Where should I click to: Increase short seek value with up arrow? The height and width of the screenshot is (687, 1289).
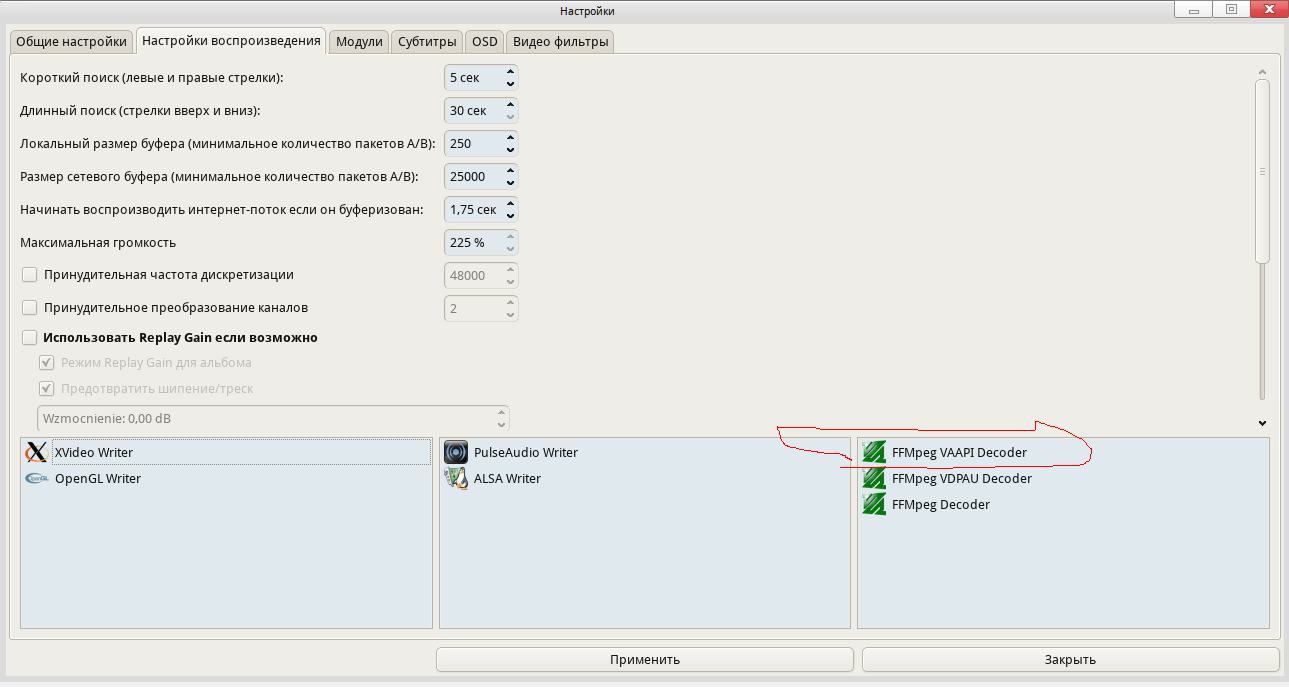510,71
